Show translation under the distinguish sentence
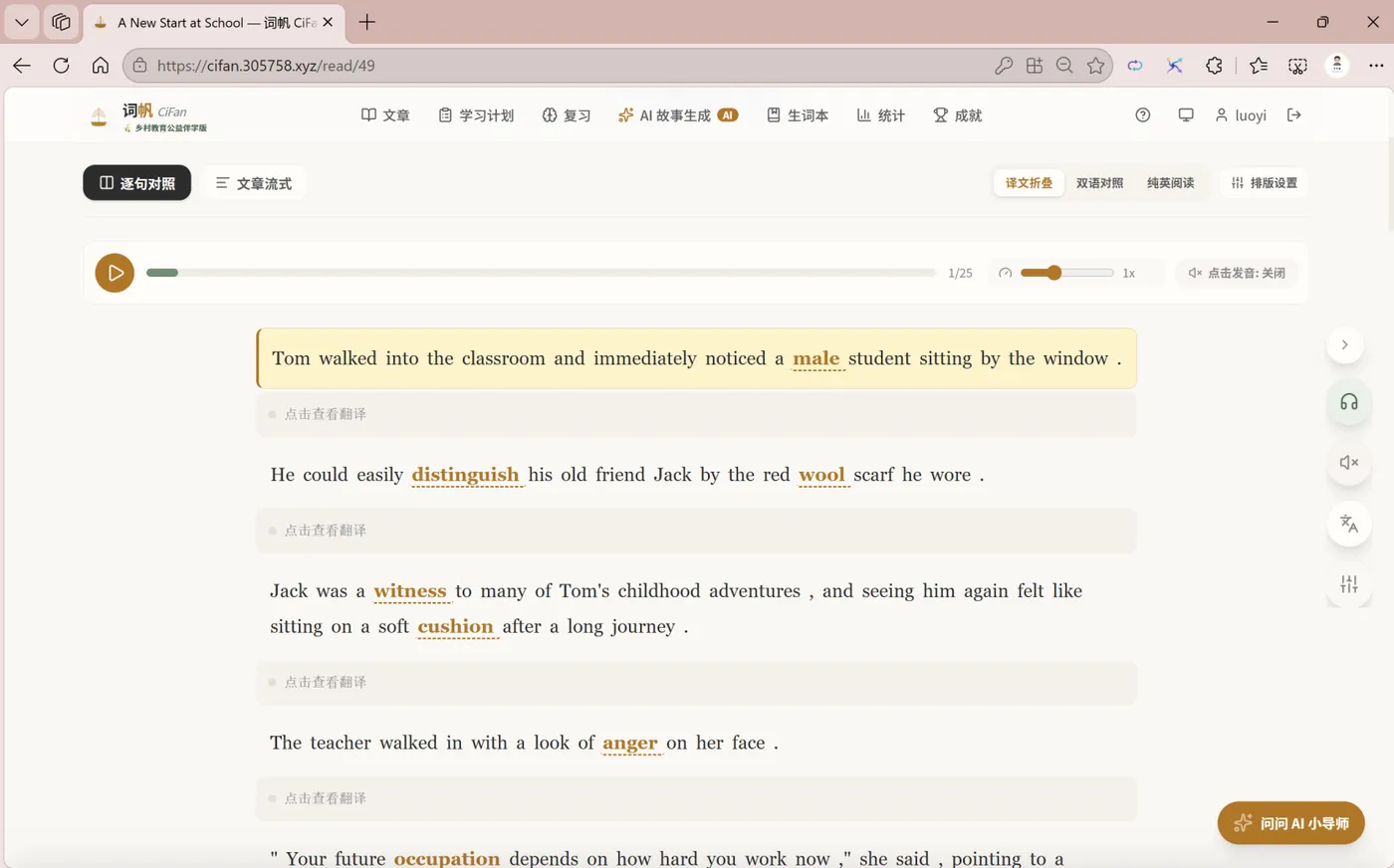This screenshot has height=868, width=1394. 696,531
